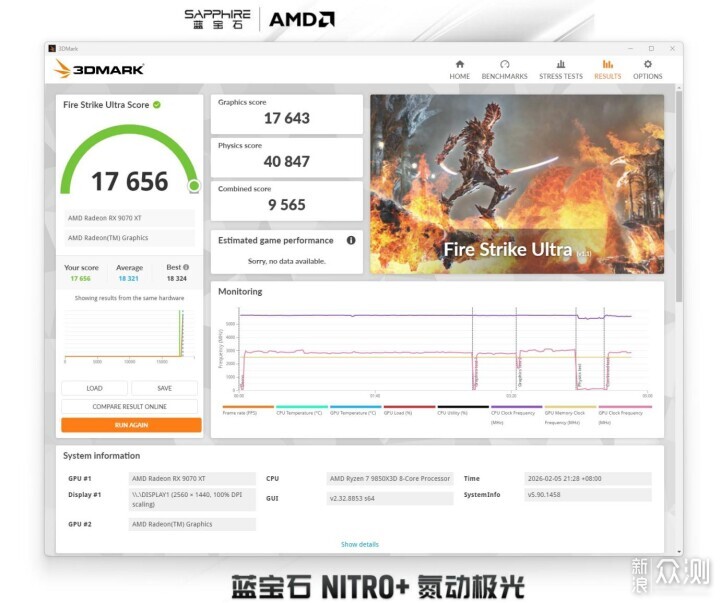Click the Time field 2026-02-05 21:28
Image resolution: width=720 pixels, height=603 pixels.
click(588, 479)
